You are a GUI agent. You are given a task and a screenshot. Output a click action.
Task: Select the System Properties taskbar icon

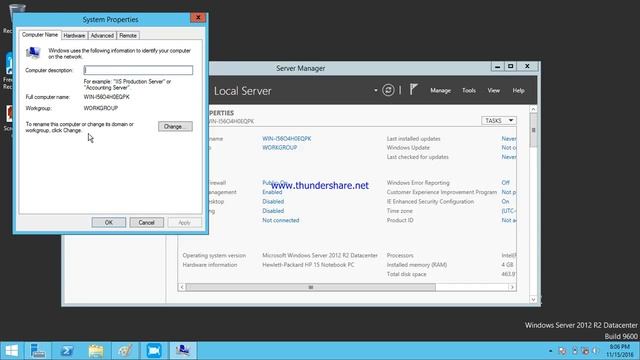tap(183, 351)
